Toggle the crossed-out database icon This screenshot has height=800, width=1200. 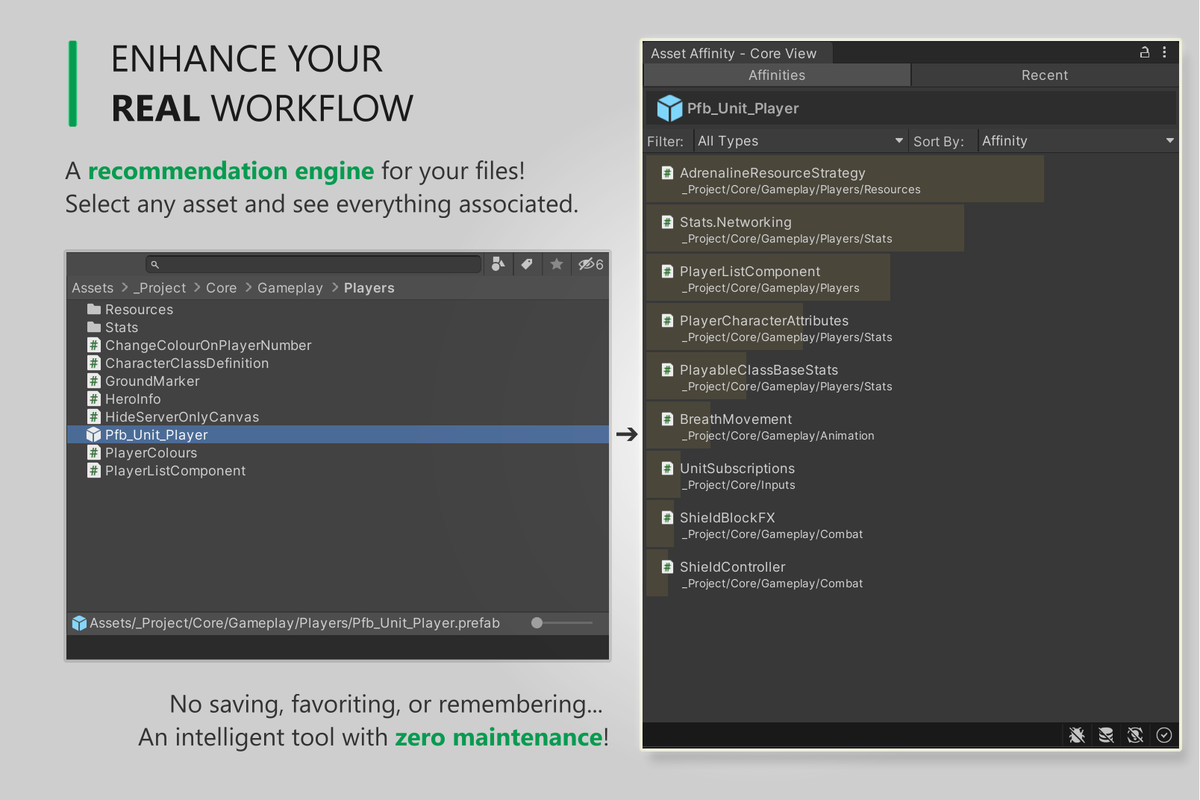1106,735
